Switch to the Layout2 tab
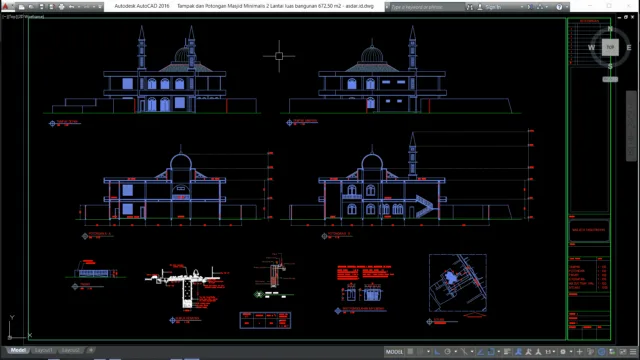The height and width of the screenshot is (360, 640). [x=71, y=350]
